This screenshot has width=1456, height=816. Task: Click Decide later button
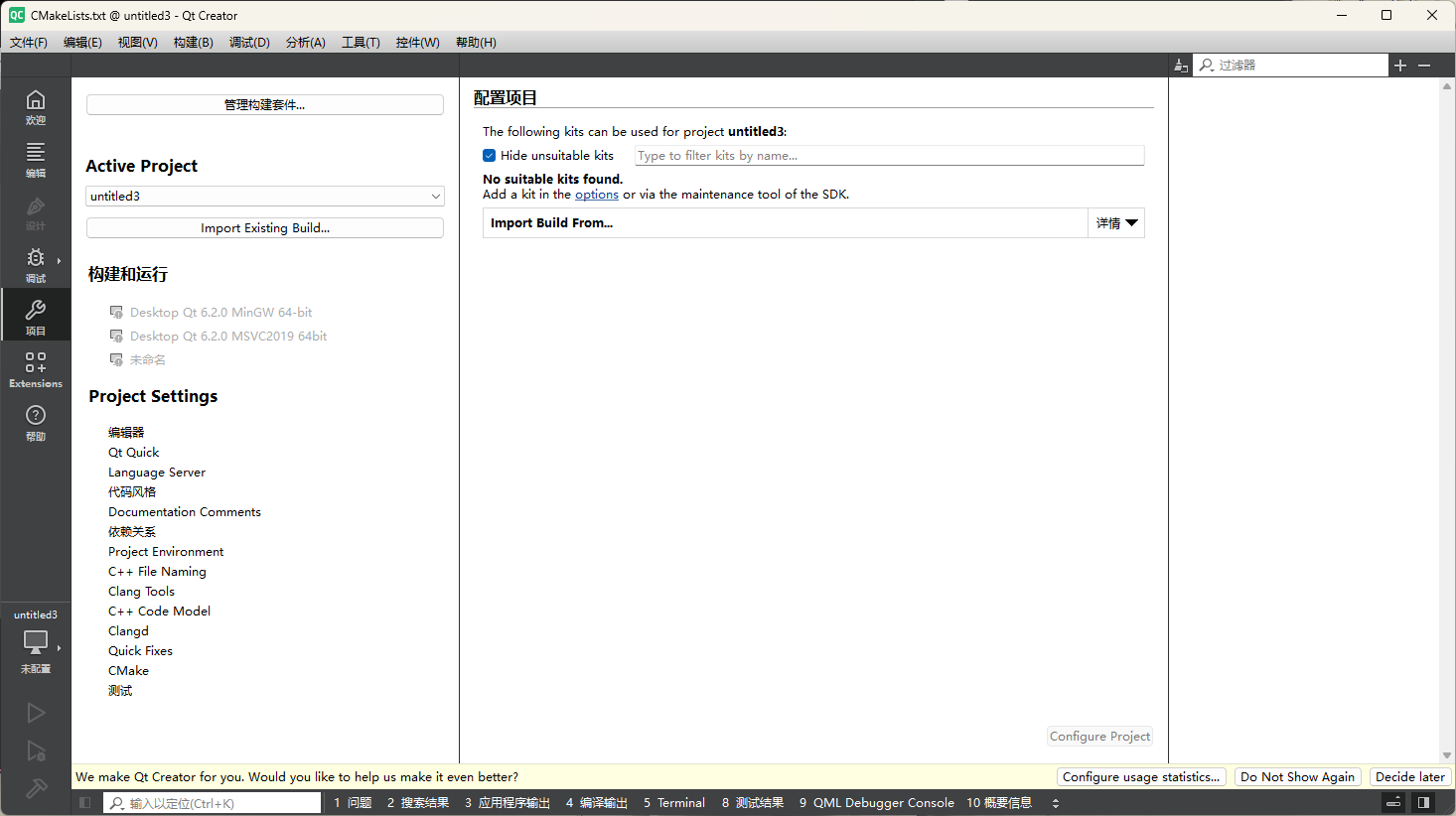1410,777
